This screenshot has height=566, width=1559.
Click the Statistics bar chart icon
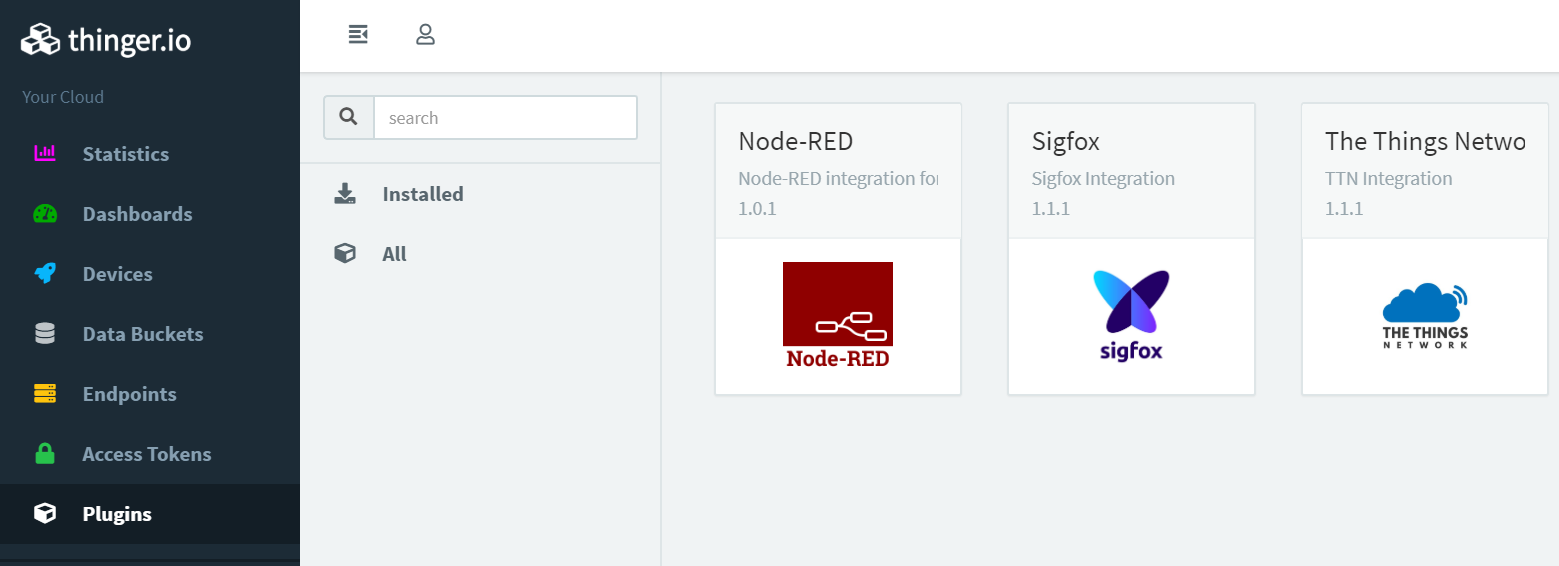[x=45, y=154]
